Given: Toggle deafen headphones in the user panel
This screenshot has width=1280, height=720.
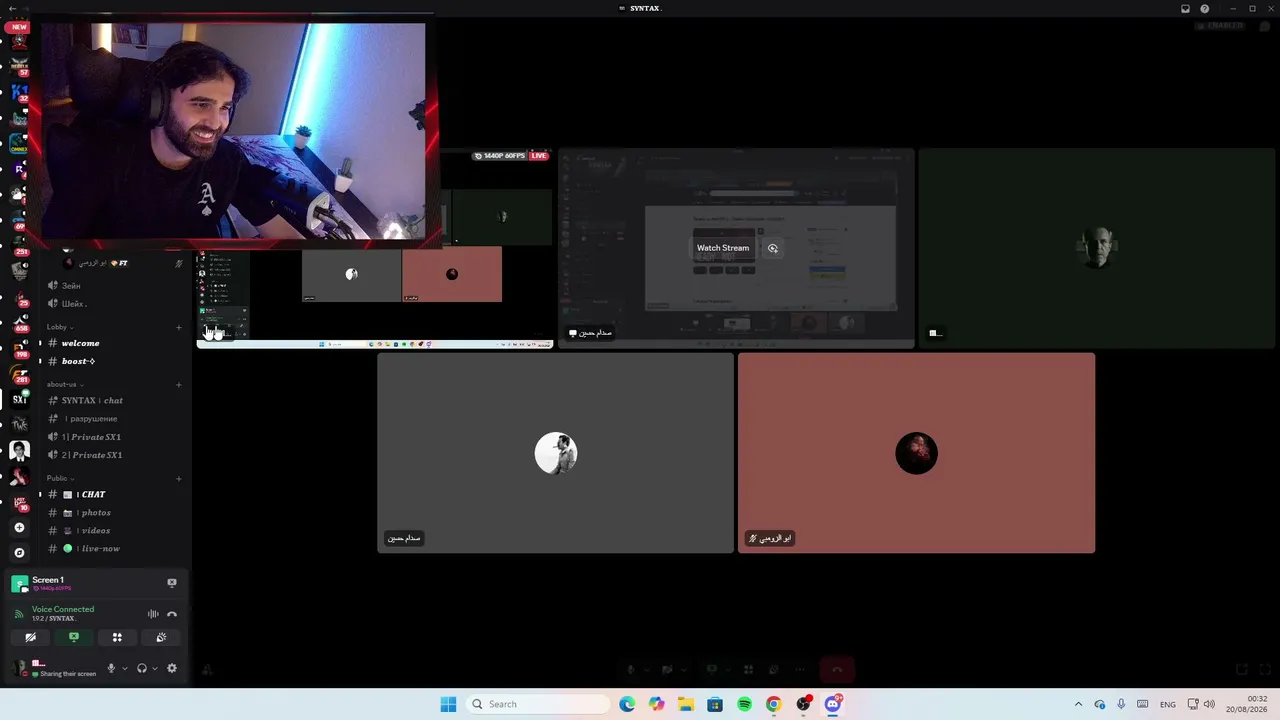Looking at the screenshot, I should (x=142, y=668).
